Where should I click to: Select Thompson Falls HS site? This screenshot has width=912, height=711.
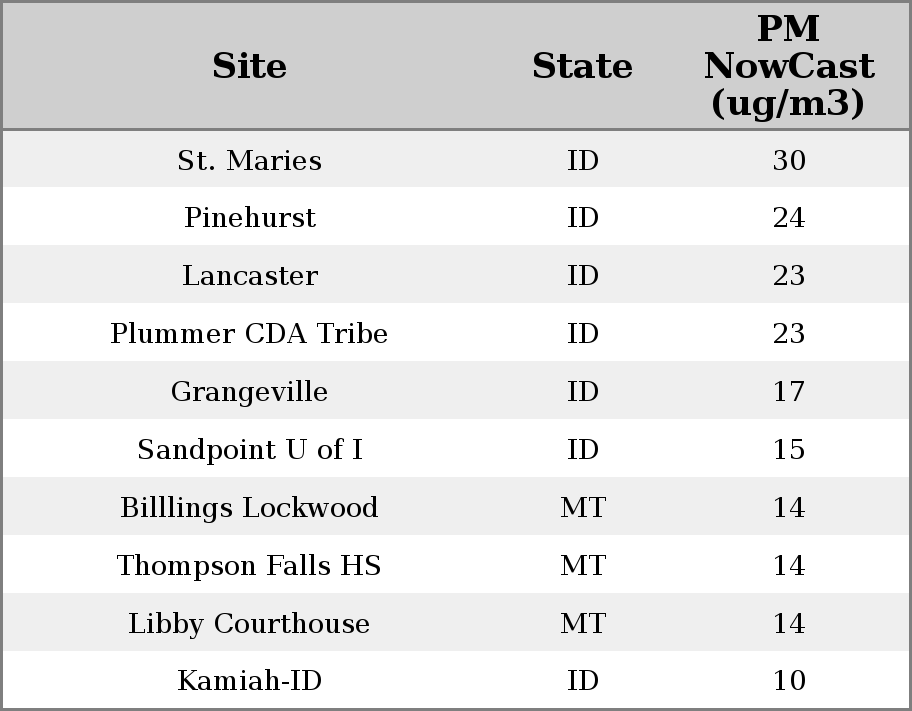pyautogui.click(x=249, y=566)
